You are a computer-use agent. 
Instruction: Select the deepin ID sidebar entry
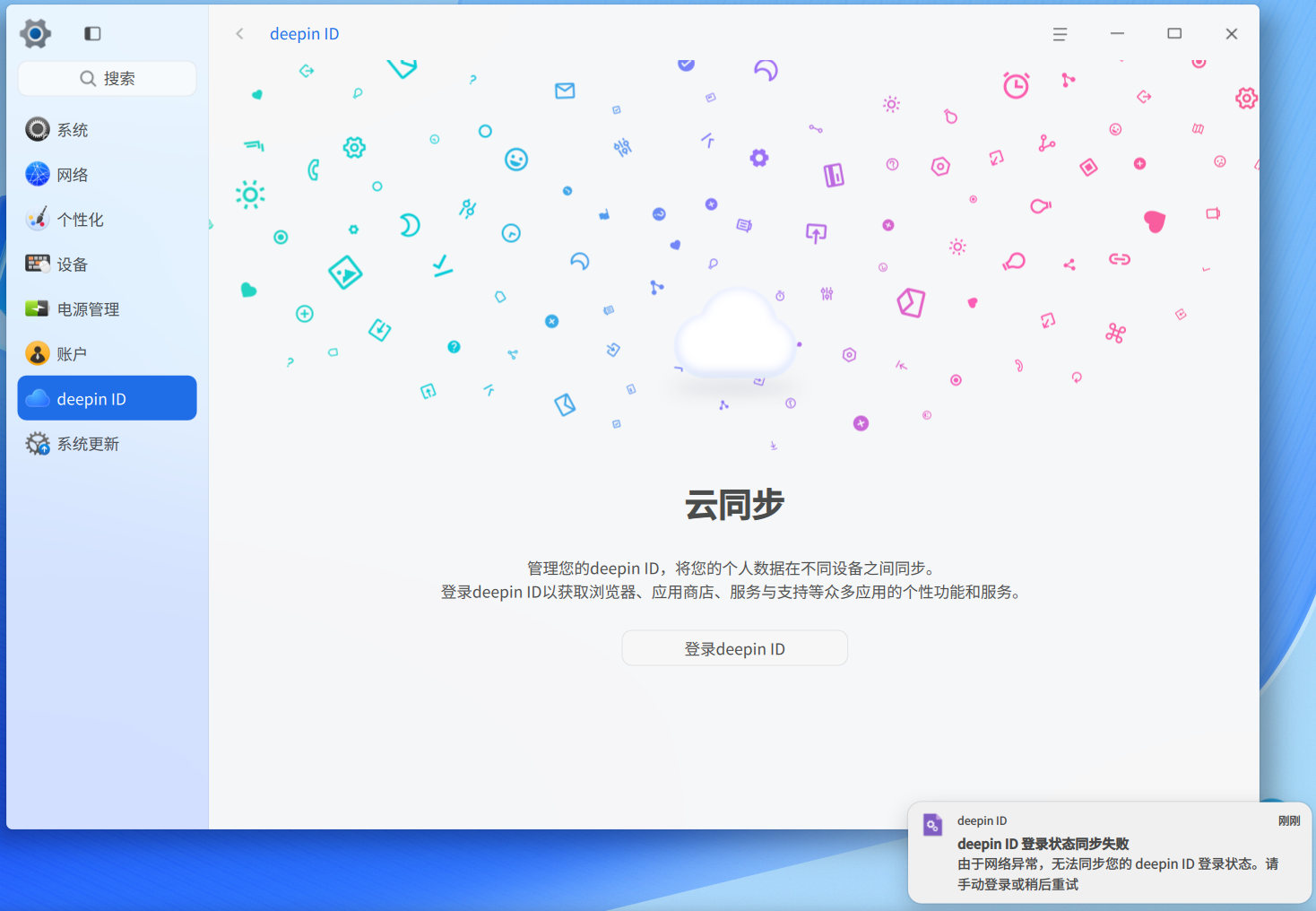pos(107,398)
